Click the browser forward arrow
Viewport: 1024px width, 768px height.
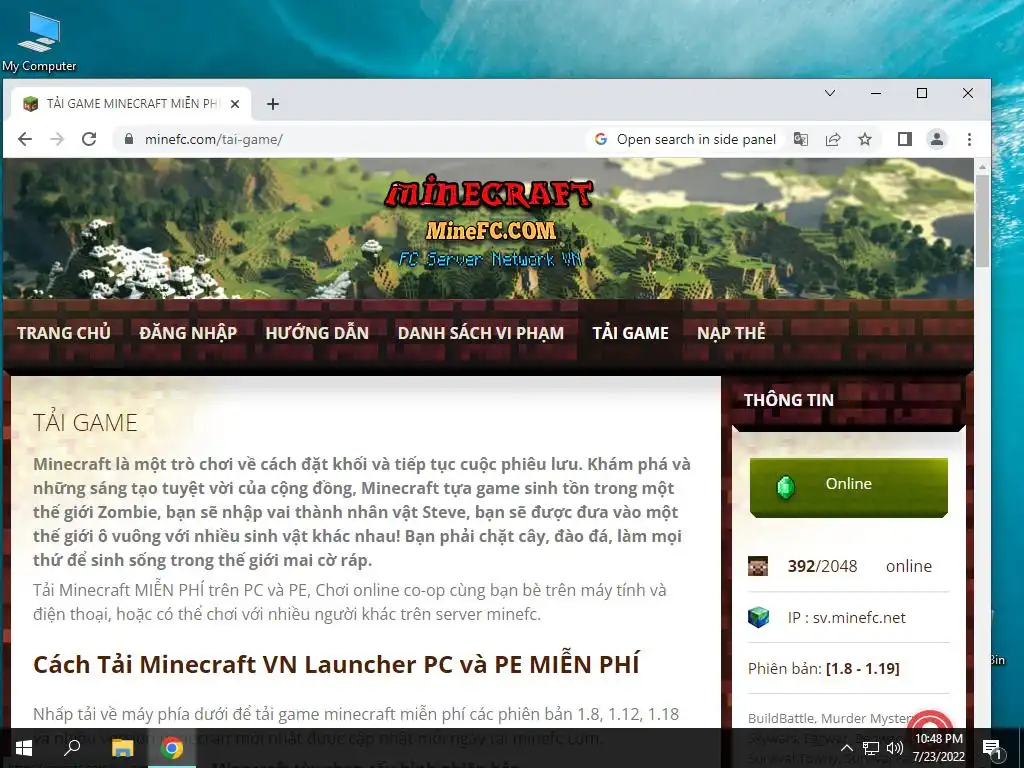click(x=57, y=139)
